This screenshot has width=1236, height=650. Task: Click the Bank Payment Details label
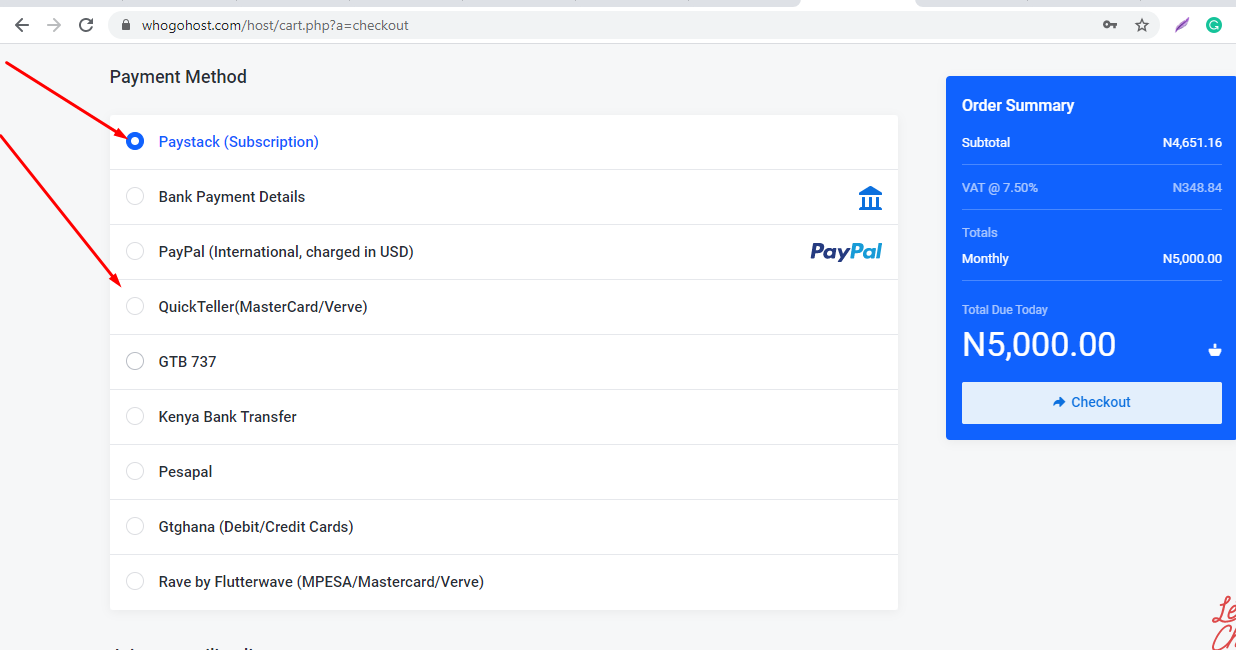[x=232, y=197]
